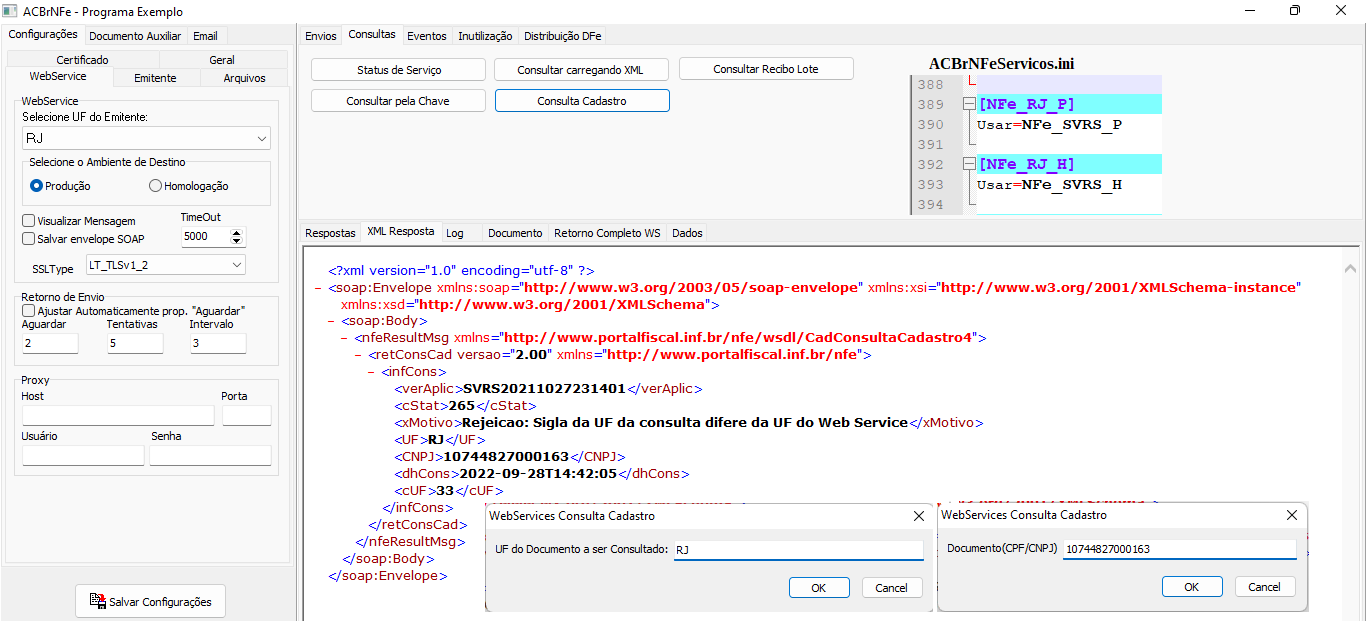Close the Documento Consulta Cadastro dialog
1366x621 pixels.
pyautogui.click(x=1292, y=515)
